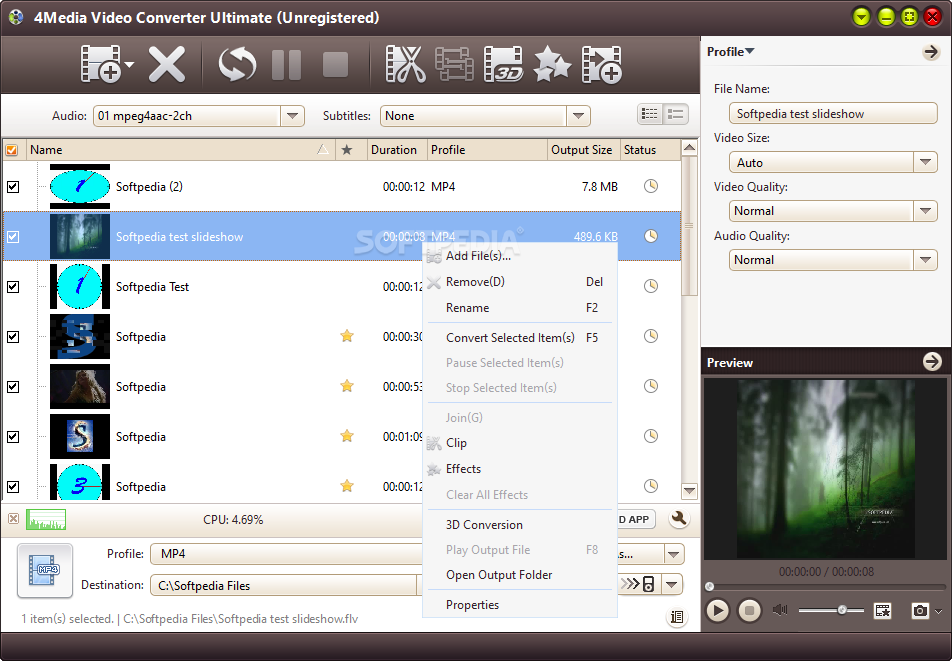Click the file list scrollbar down arrow
The image size is (952, 661).
pos(689,490)
